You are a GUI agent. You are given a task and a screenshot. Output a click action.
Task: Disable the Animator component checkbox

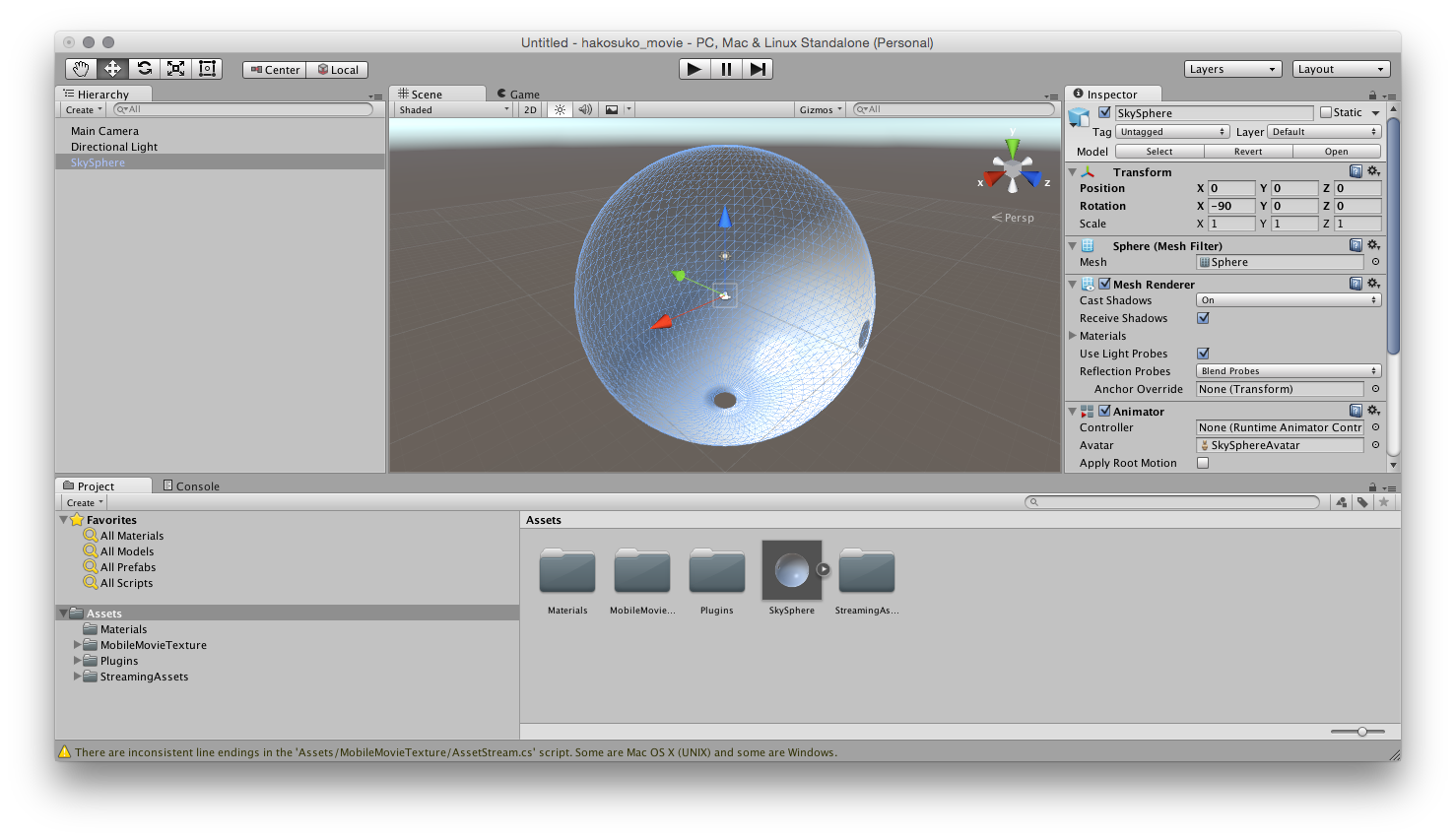tap(1104, 411)
